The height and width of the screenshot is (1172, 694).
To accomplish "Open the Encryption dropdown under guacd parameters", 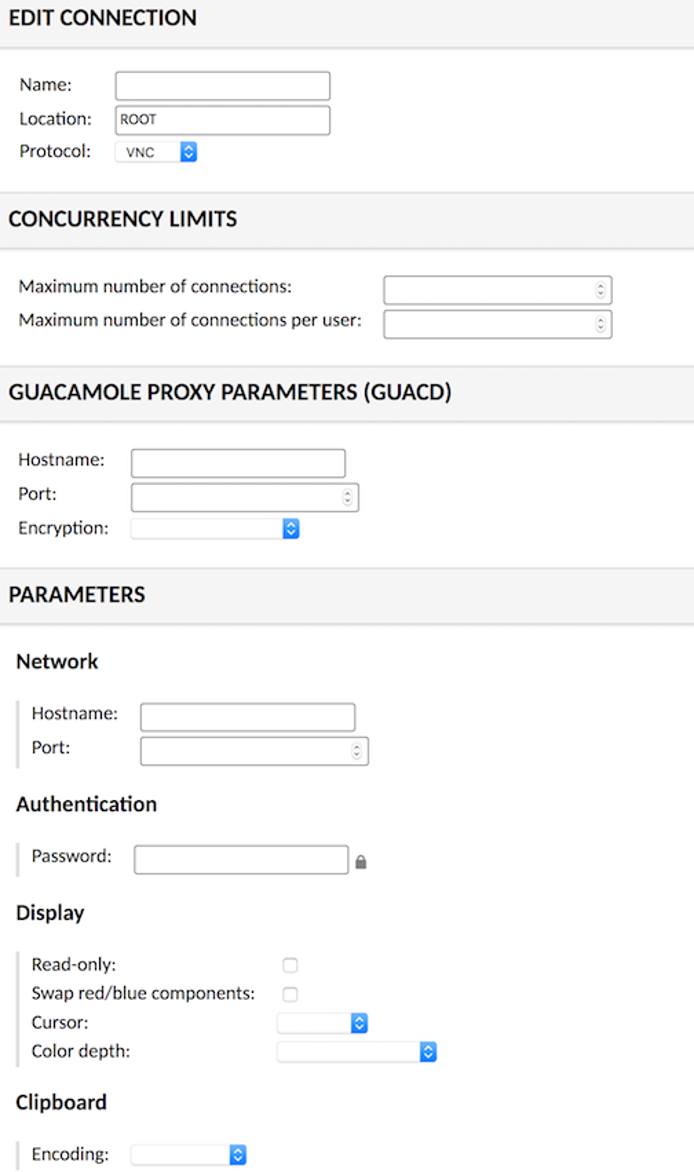I will [288, 528].
